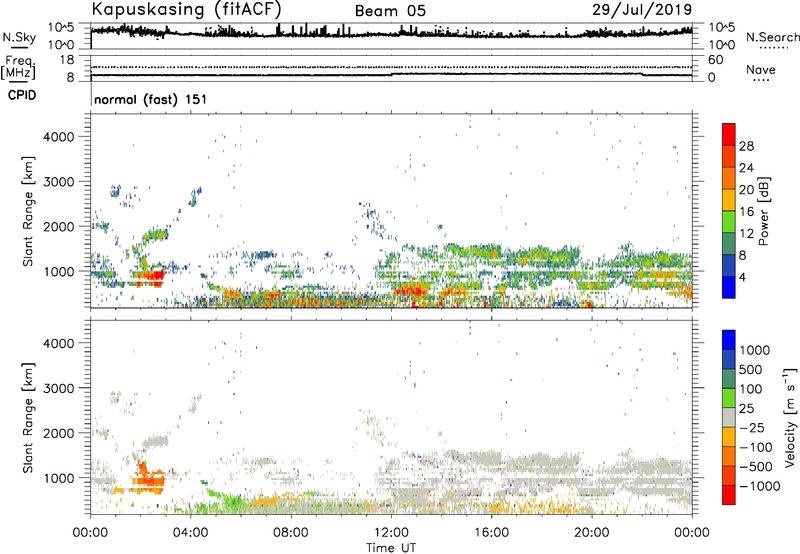Screen dimensions: 800x554
Task: Click the "20" label on the Power colorbar
Action: coord(746,190)
